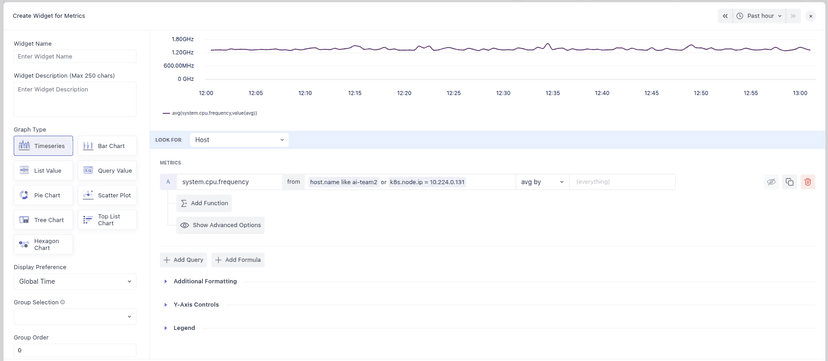Click the group by (everything) field
Image resolution: width=828 pixels, height=361 pixels.
pos(622,182)
